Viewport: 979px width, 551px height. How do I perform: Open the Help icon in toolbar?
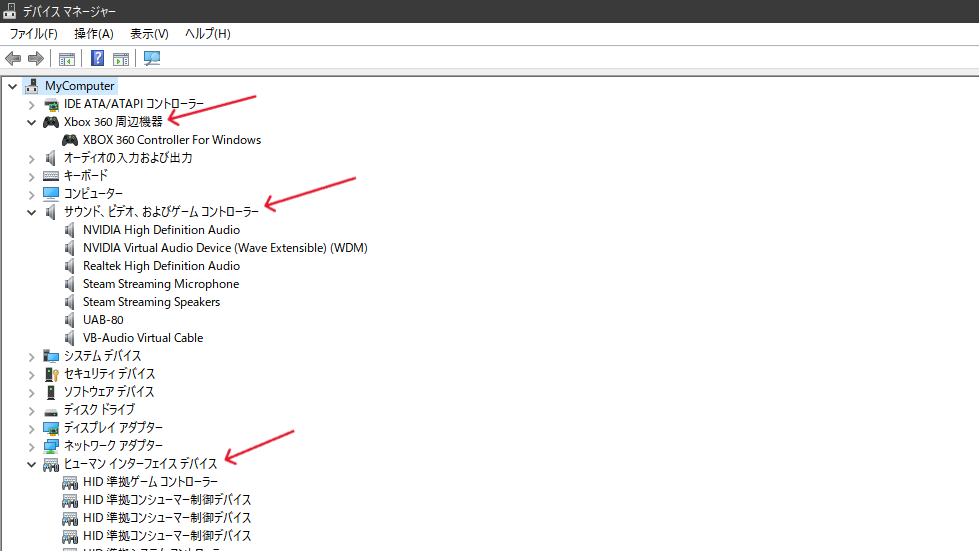[98, 59]
